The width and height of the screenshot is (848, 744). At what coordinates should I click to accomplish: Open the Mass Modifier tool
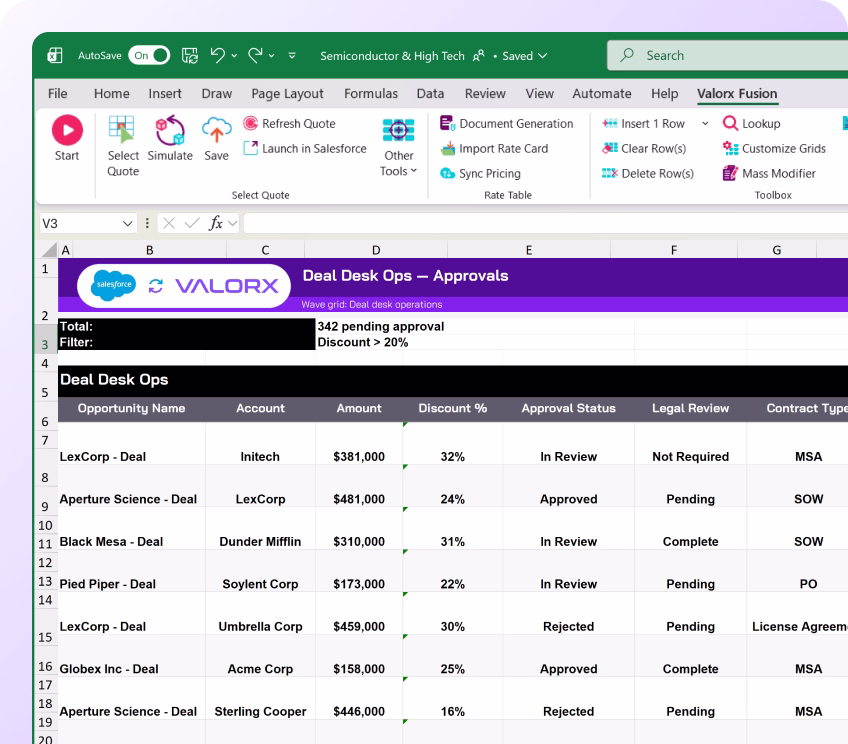click(769, 173)
